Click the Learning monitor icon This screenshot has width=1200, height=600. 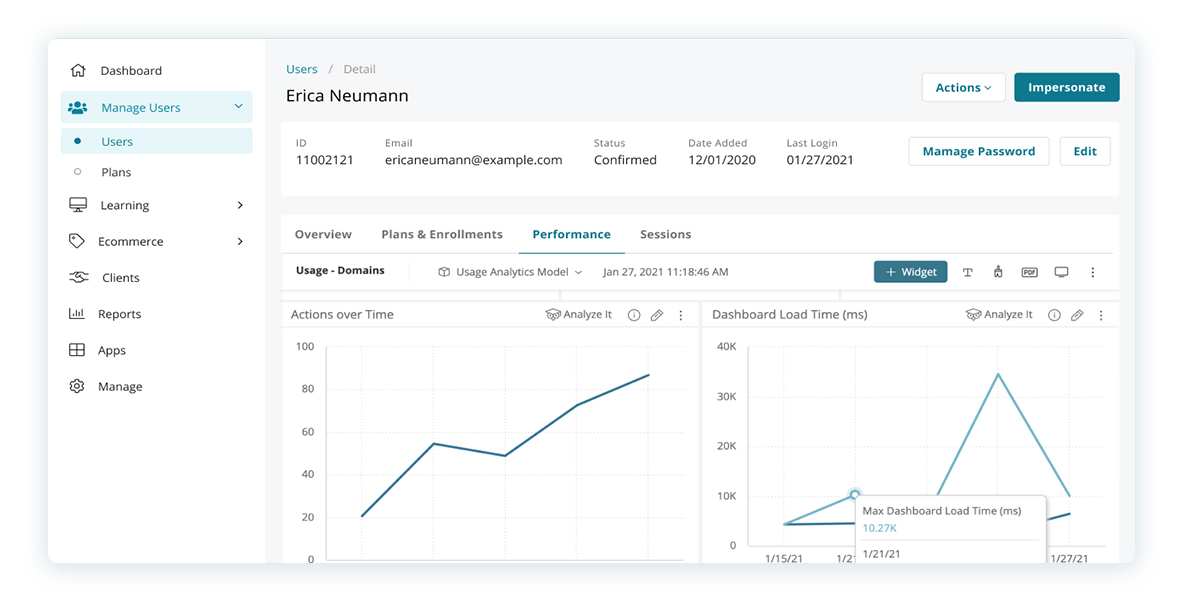pos(78,205)
